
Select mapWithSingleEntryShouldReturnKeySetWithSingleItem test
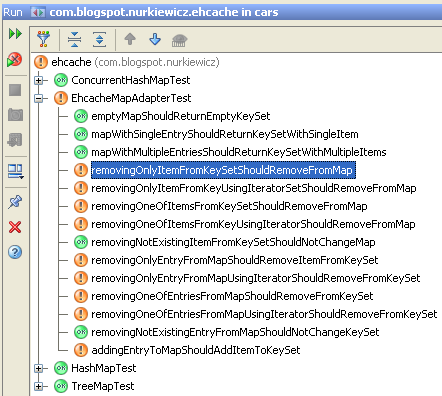tap(225, 134)
